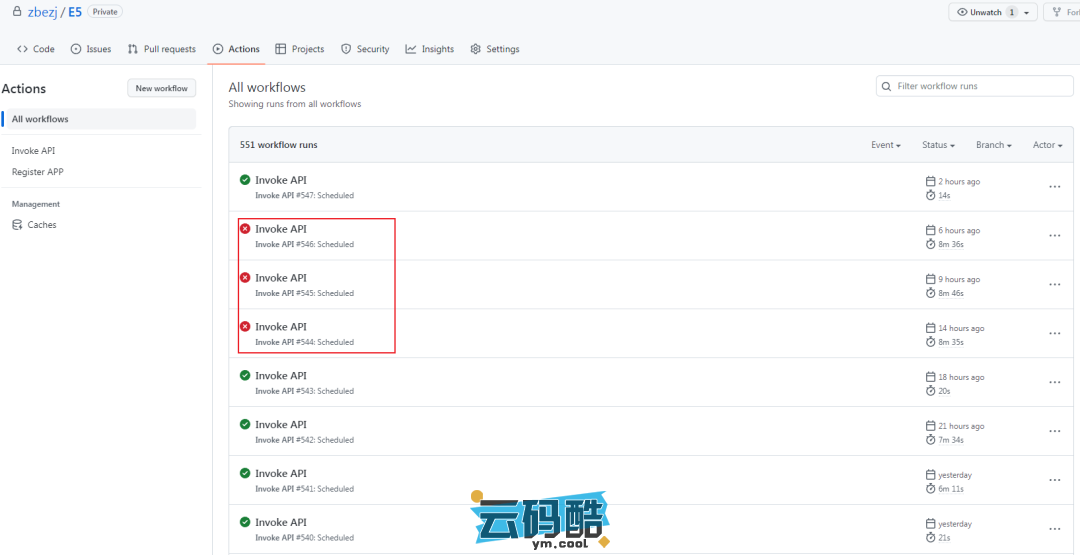The image size is (1080, 555).
Task: Open the three-dot menu for run #547
Action: tap(1054, 187)
